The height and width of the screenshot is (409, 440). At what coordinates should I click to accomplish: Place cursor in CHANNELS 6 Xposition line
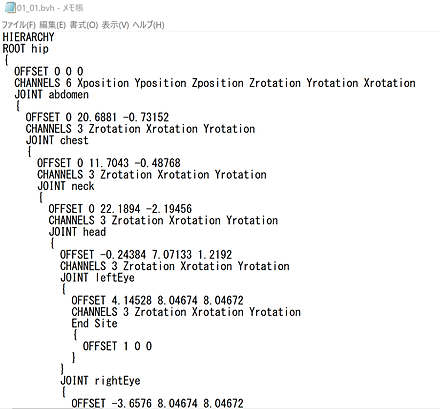(215, 83)
